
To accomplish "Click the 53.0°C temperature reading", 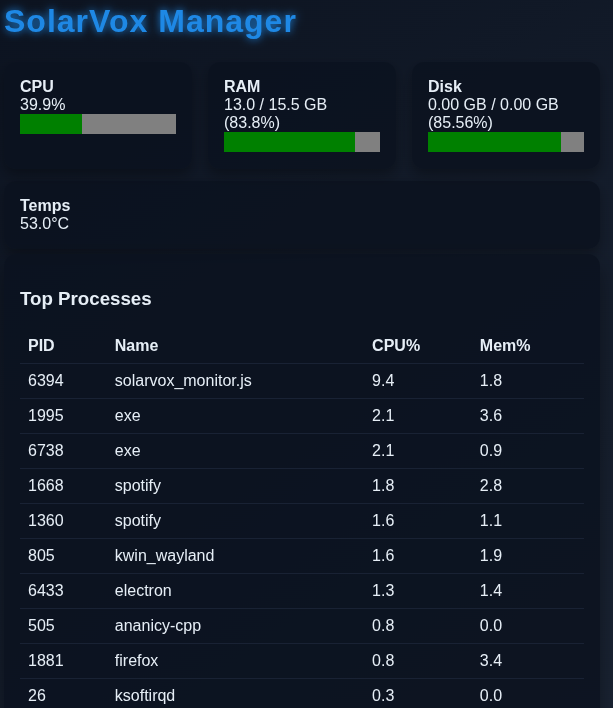I will tap(45, 223).
